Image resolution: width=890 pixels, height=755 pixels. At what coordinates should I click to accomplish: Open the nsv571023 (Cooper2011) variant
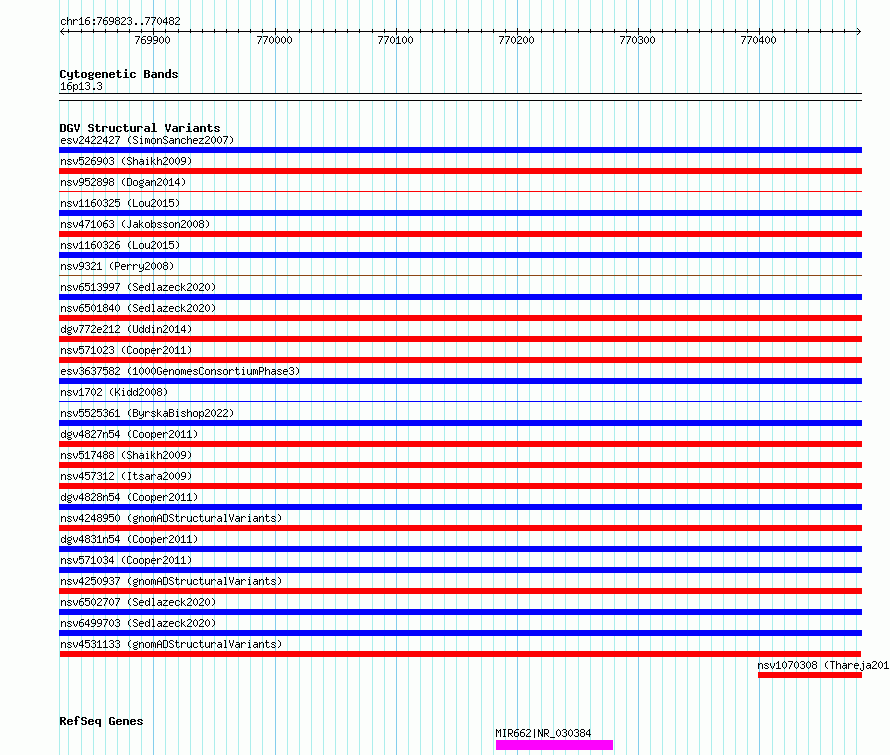[126, 350]
